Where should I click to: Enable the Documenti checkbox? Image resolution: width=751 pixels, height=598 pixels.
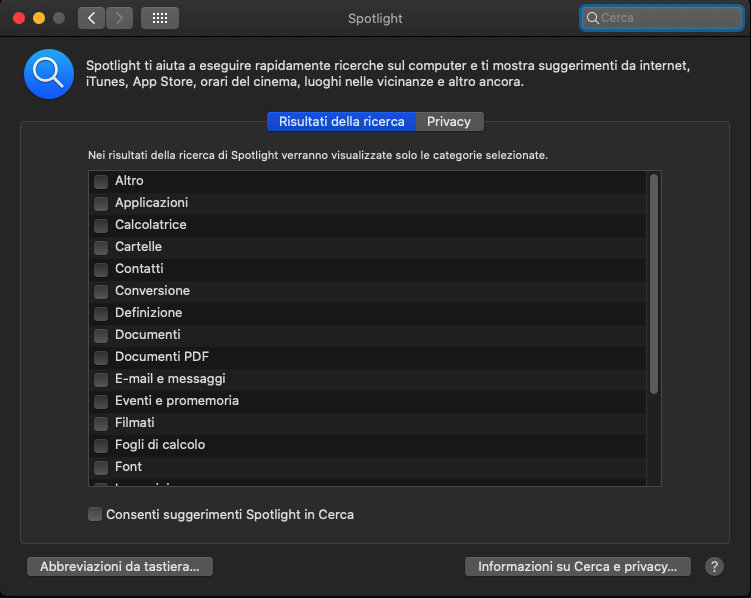(101, 335)
